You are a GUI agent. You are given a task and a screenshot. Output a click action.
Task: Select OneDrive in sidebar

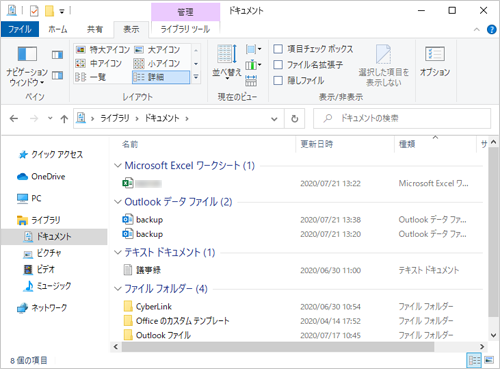click(41, 177)
